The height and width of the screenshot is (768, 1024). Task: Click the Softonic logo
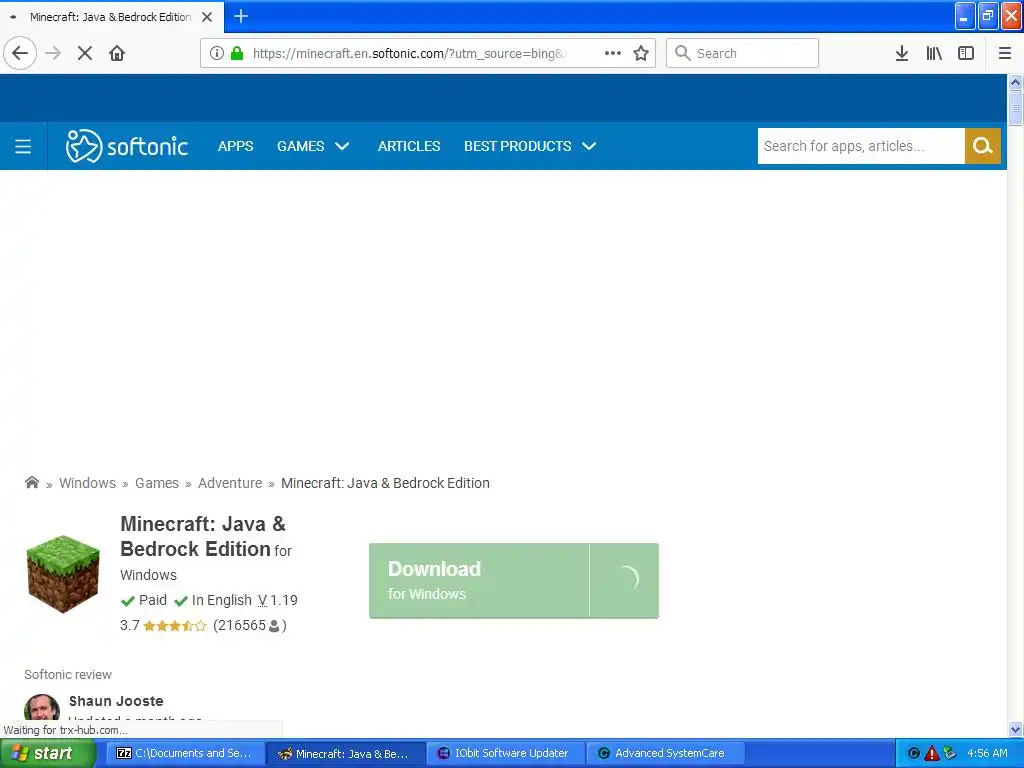pos(127,146)
